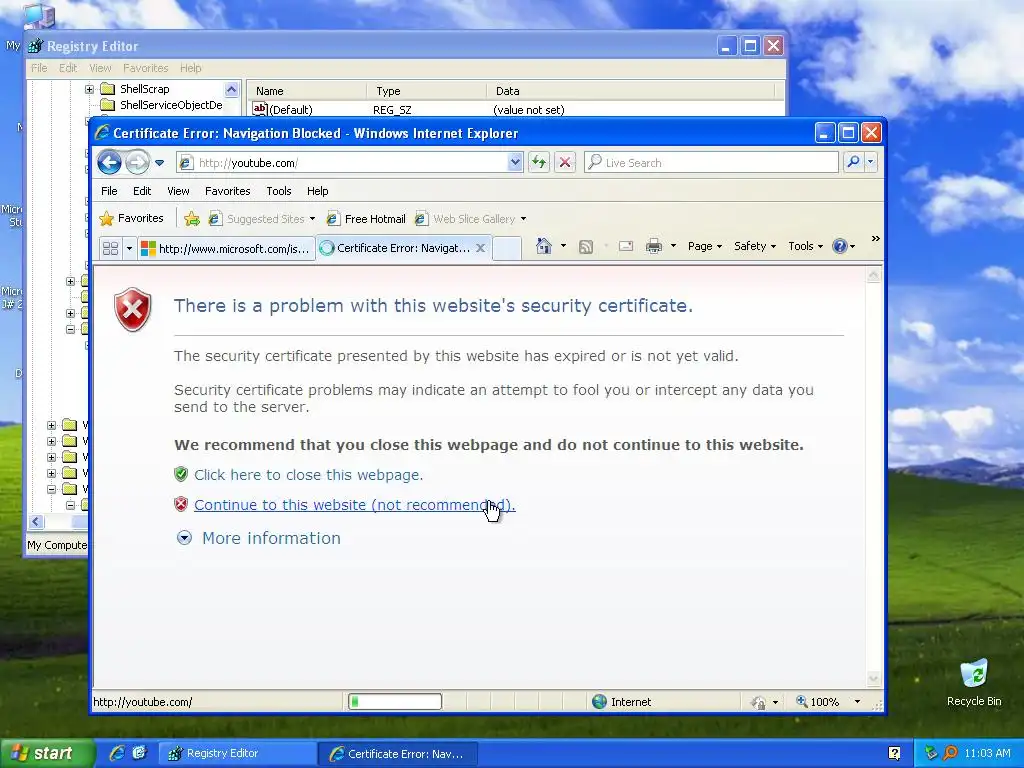This screenshot has width=1024, height=768.
Task: Click the Name column header in Registry Editor
Action: pos(307,91)
